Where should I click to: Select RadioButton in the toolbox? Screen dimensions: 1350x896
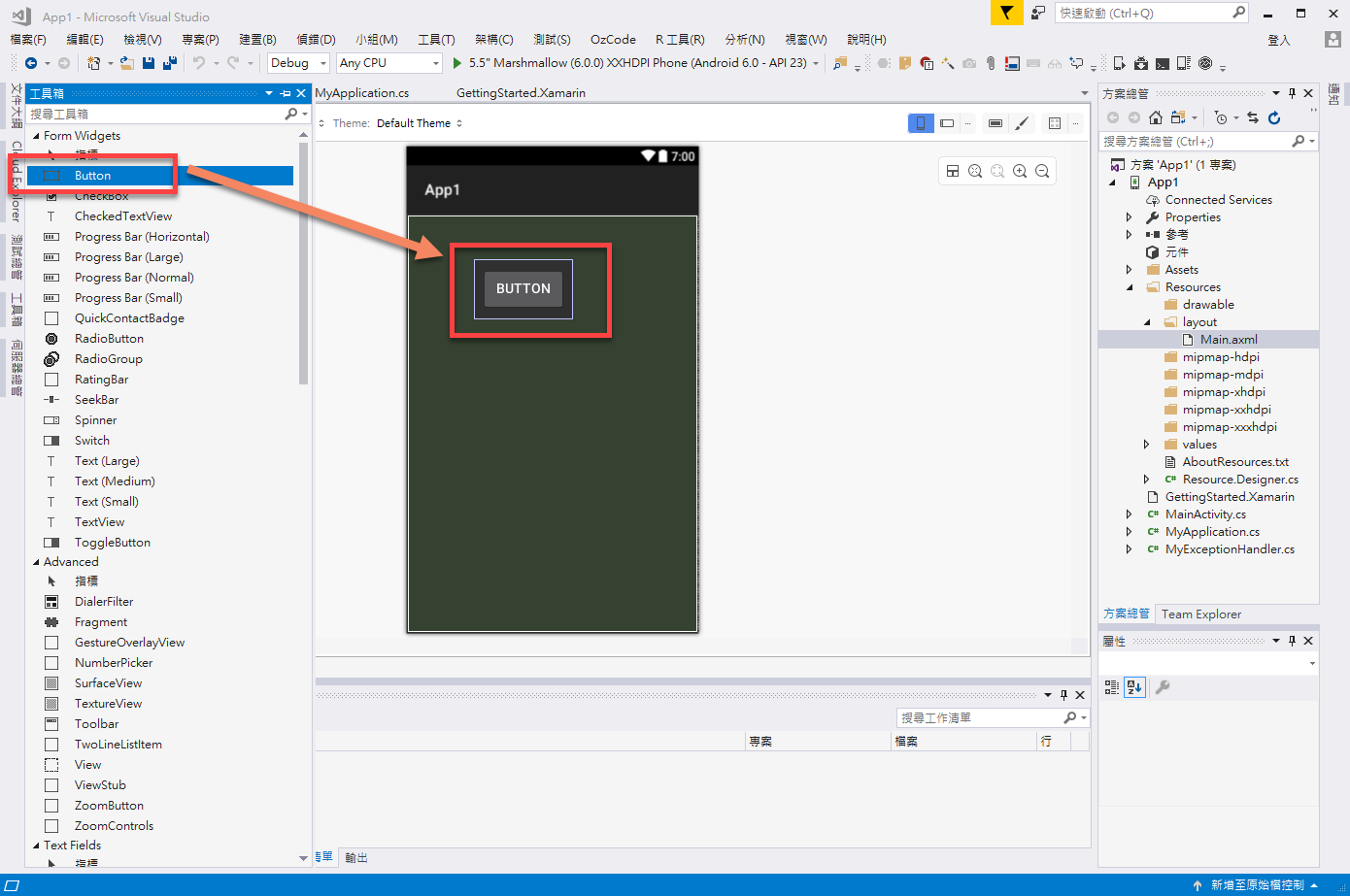coord(109,339)
